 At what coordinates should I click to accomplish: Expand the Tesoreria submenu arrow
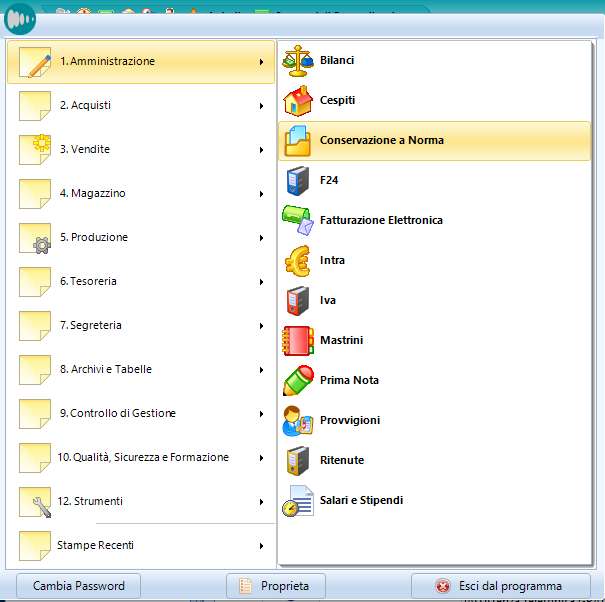click(x=261, y=282)
